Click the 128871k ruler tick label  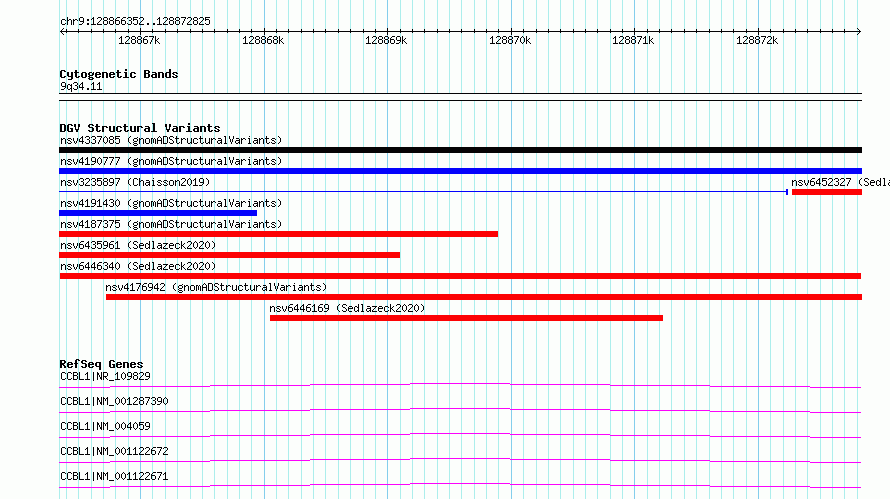(x=633, y=40)
